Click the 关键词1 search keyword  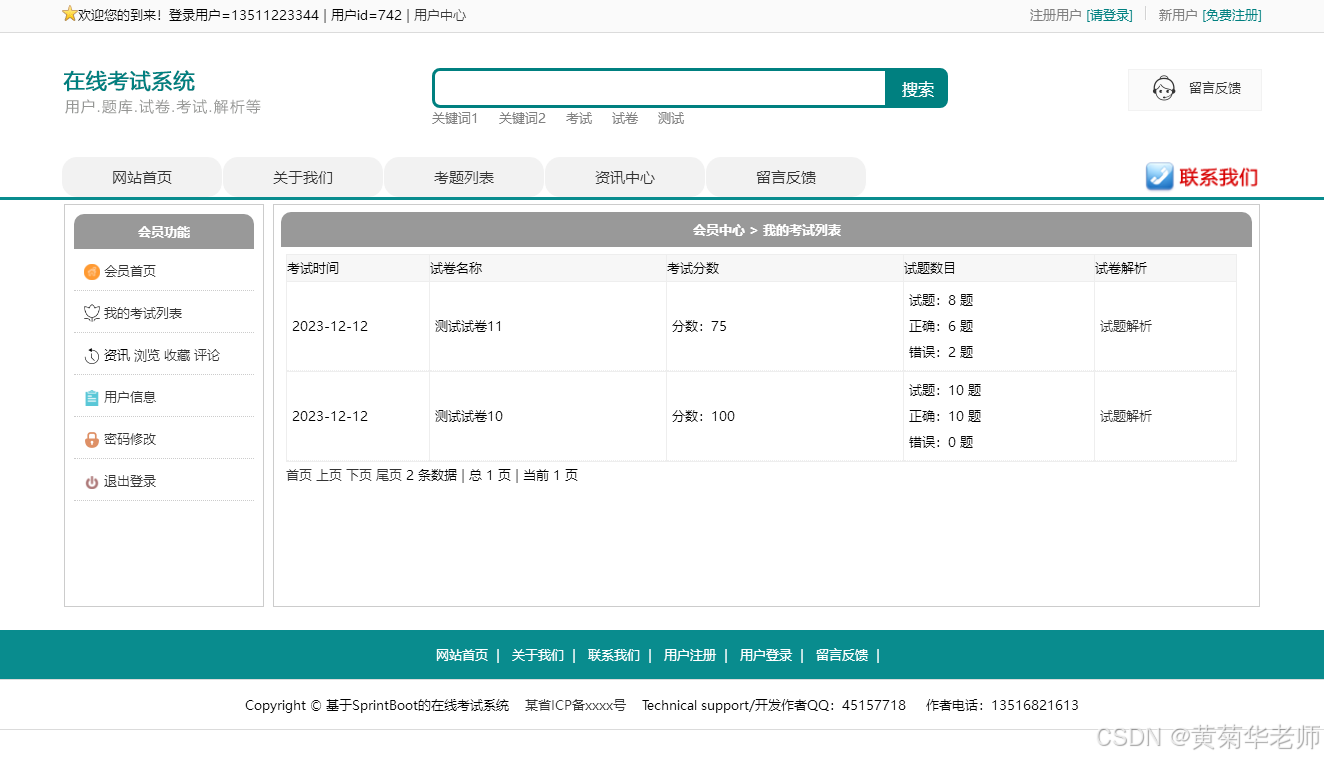click(454, 118)
